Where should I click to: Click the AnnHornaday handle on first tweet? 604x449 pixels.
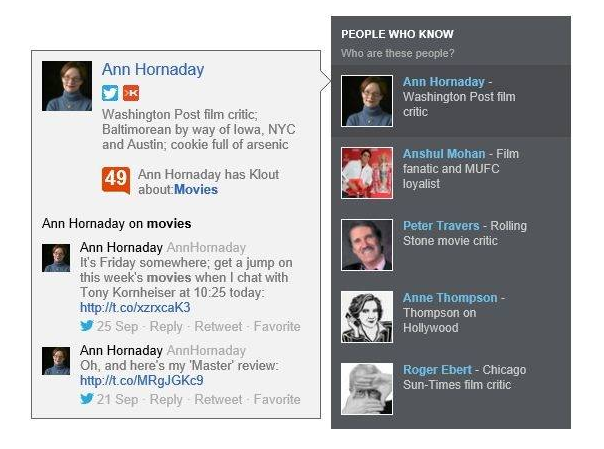206,247
